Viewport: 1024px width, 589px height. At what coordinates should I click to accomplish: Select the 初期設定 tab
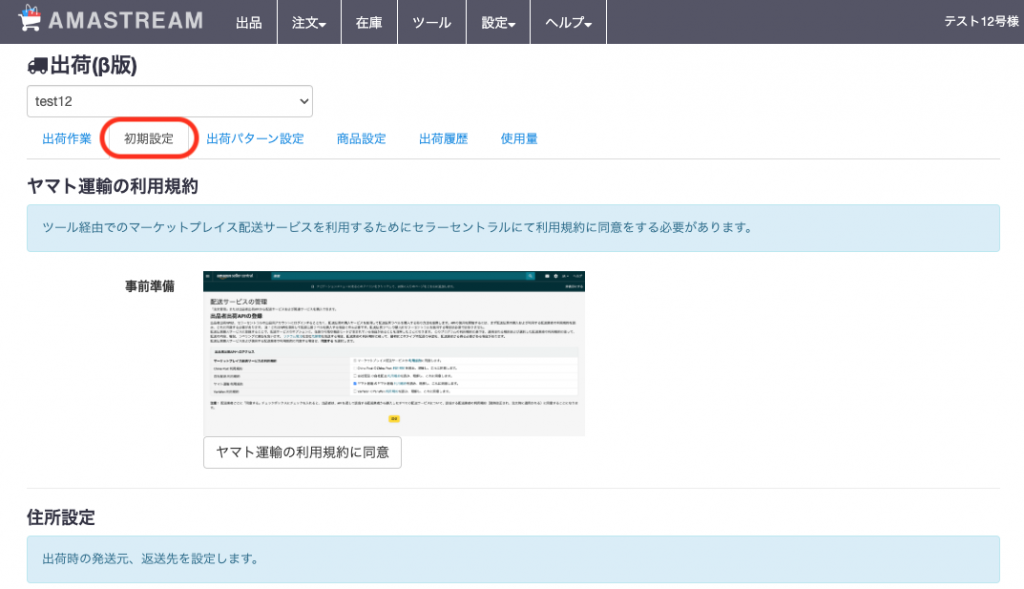(x=149, y=139)
